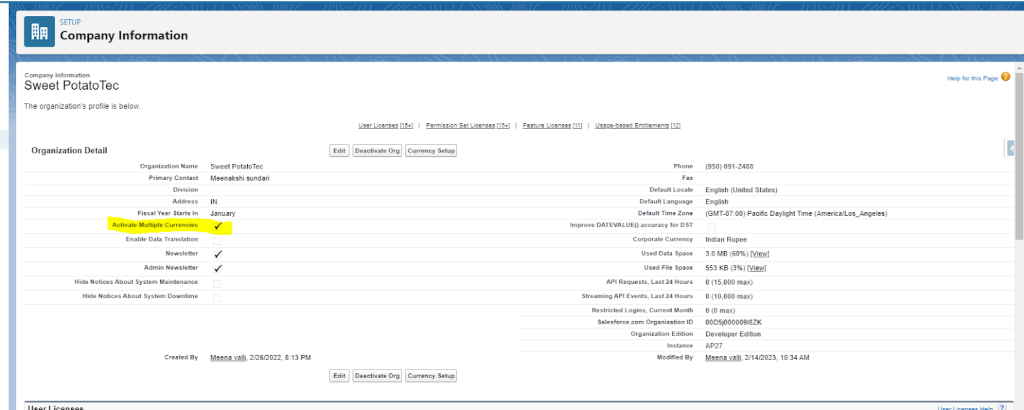
Task: Toggle Improve DATEVALUE() accuracy for DST checkbox
Action: tap(711, 226)
